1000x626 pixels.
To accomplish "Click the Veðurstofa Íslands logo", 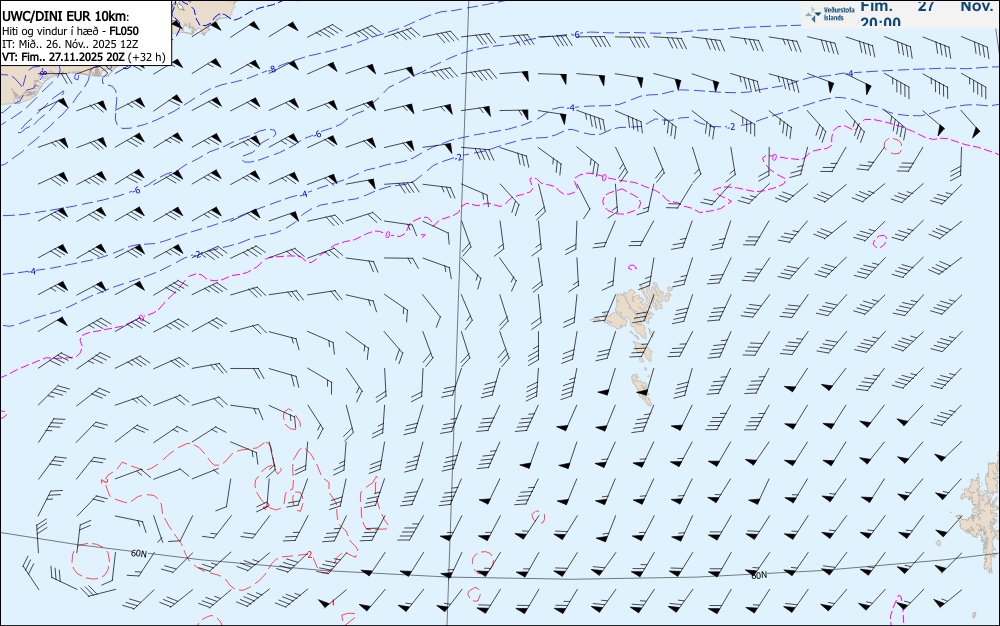I will [x=829, y=14].
